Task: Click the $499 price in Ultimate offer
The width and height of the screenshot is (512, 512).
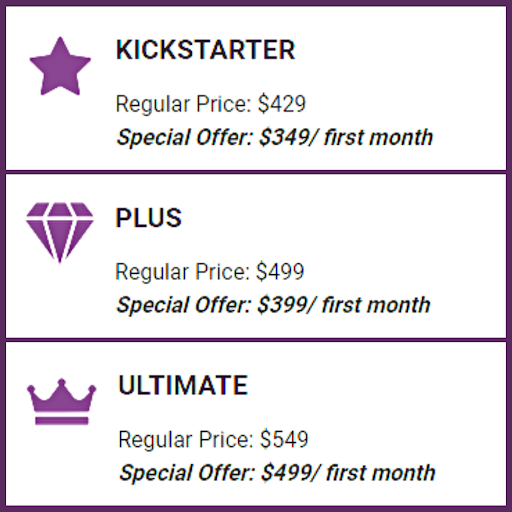Action: [287, 473]
